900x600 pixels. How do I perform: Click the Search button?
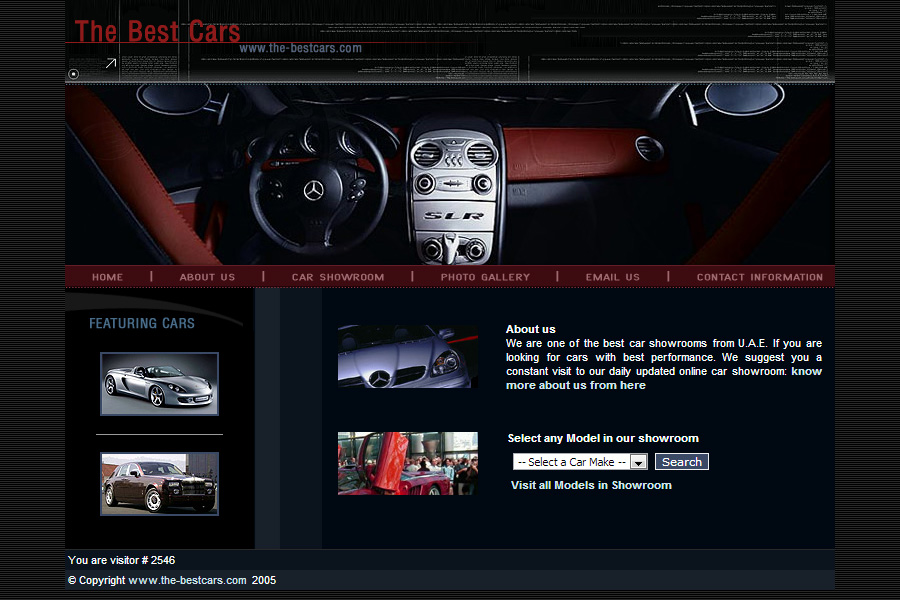pyautogui.click(x=682, y=462)
